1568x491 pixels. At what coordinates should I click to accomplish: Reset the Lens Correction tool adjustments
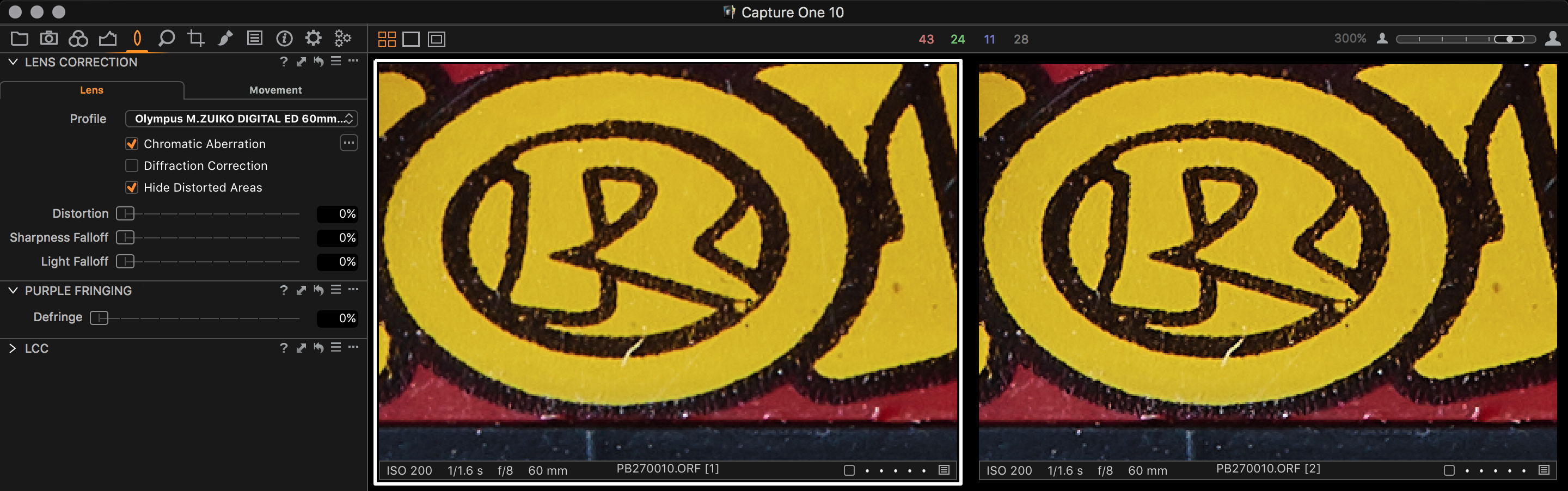tap(318, 62)
